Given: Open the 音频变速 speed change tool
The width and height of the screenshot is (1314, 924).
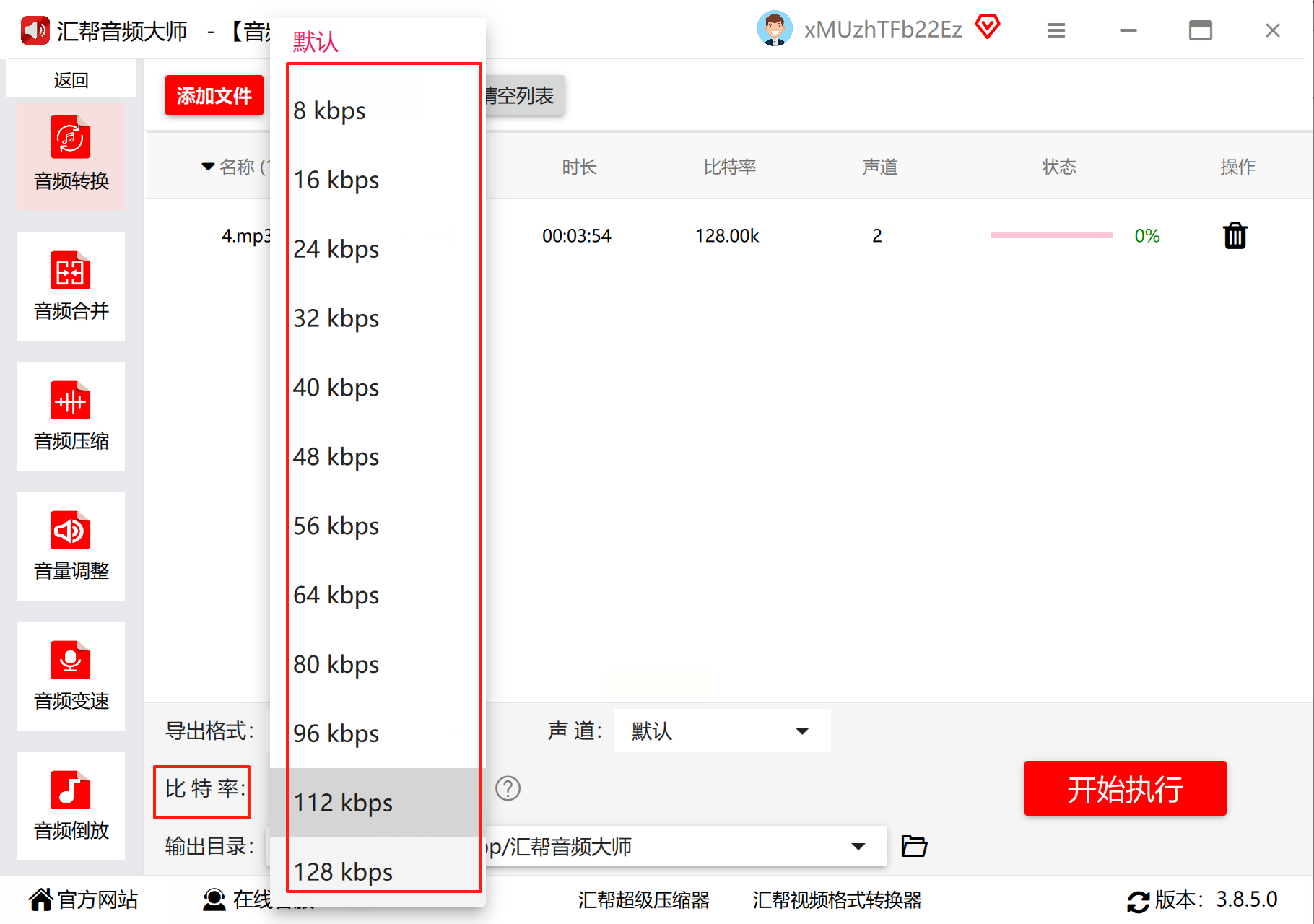Looking at the screenshot, I should (x=71, y=676).
